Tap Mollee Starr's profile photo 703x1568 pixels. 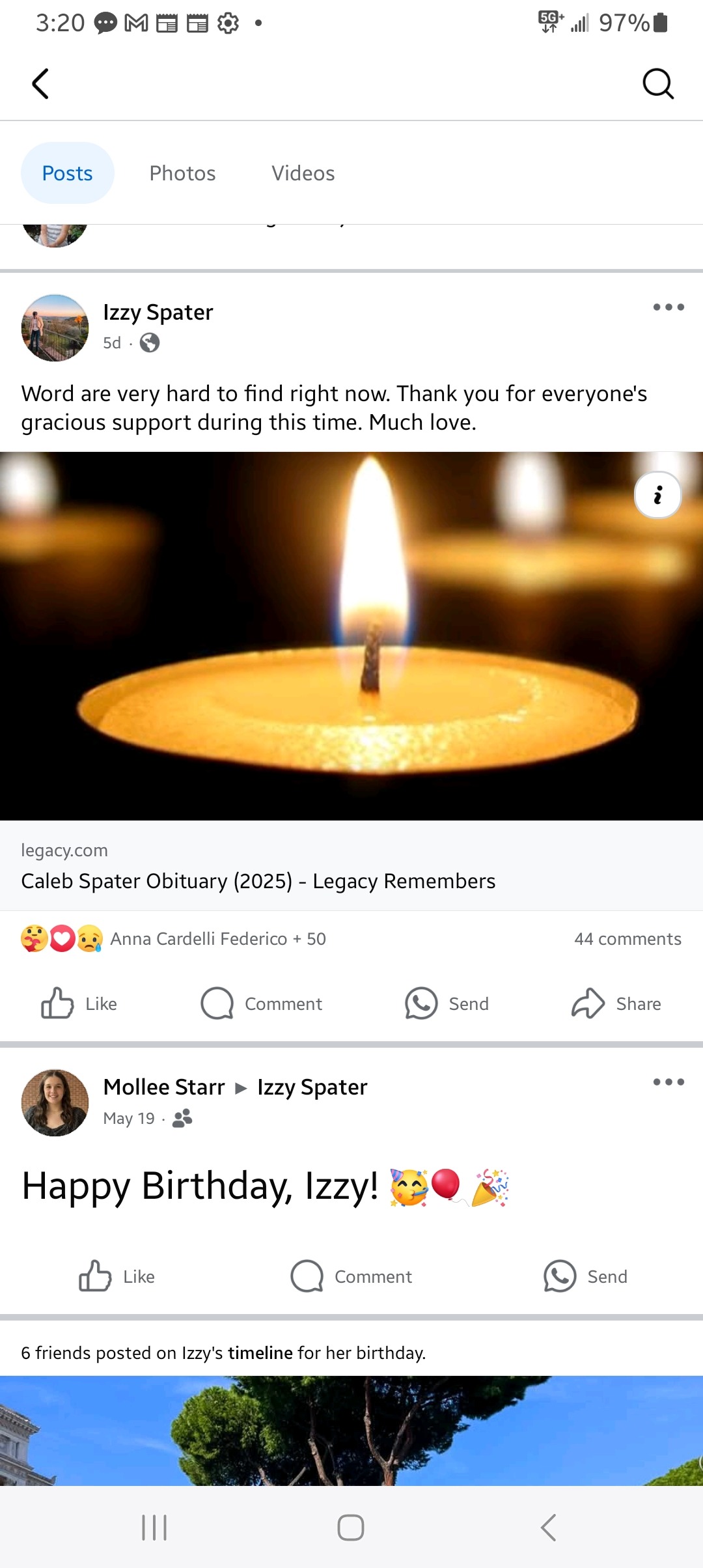coord(55,1102)
